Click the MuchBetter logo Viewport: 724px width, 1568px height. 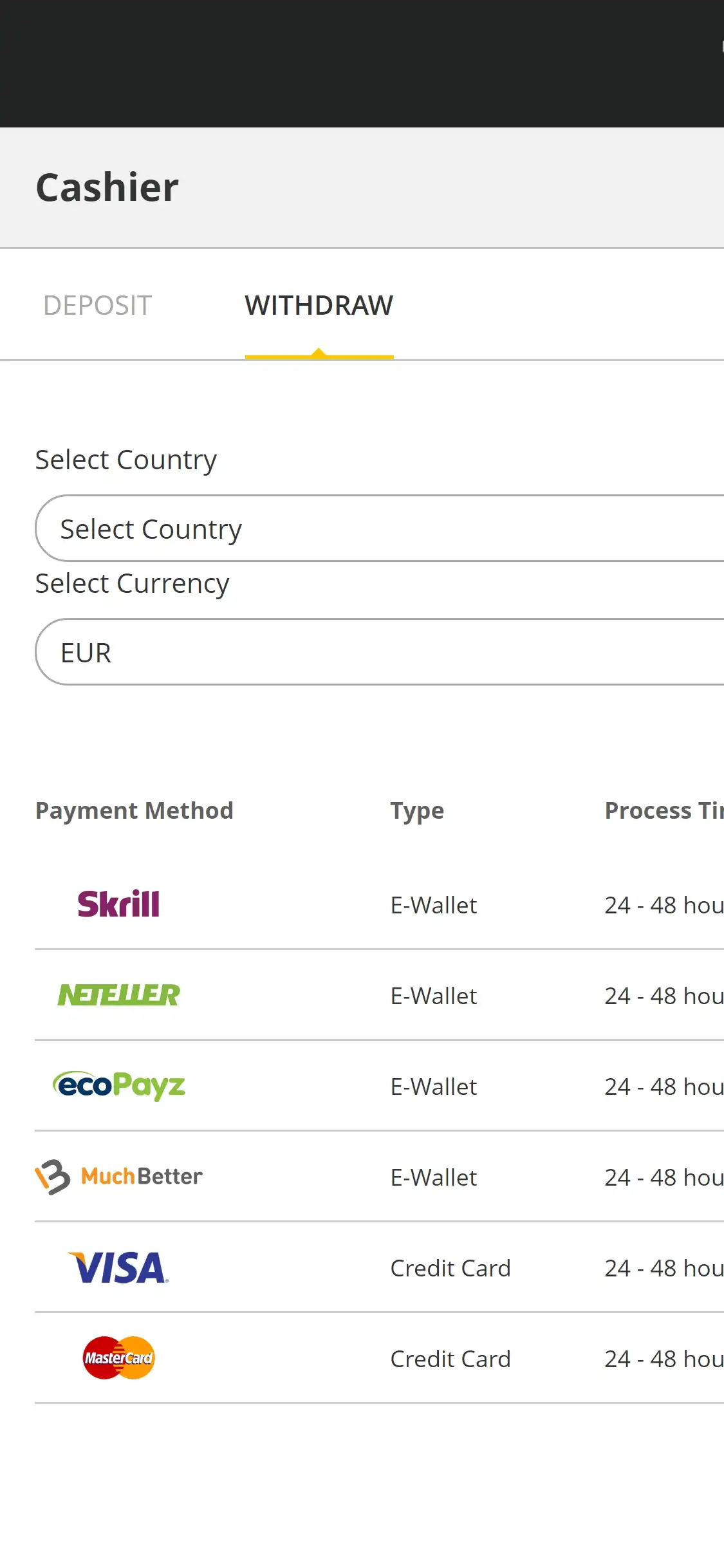point(119,1177)
